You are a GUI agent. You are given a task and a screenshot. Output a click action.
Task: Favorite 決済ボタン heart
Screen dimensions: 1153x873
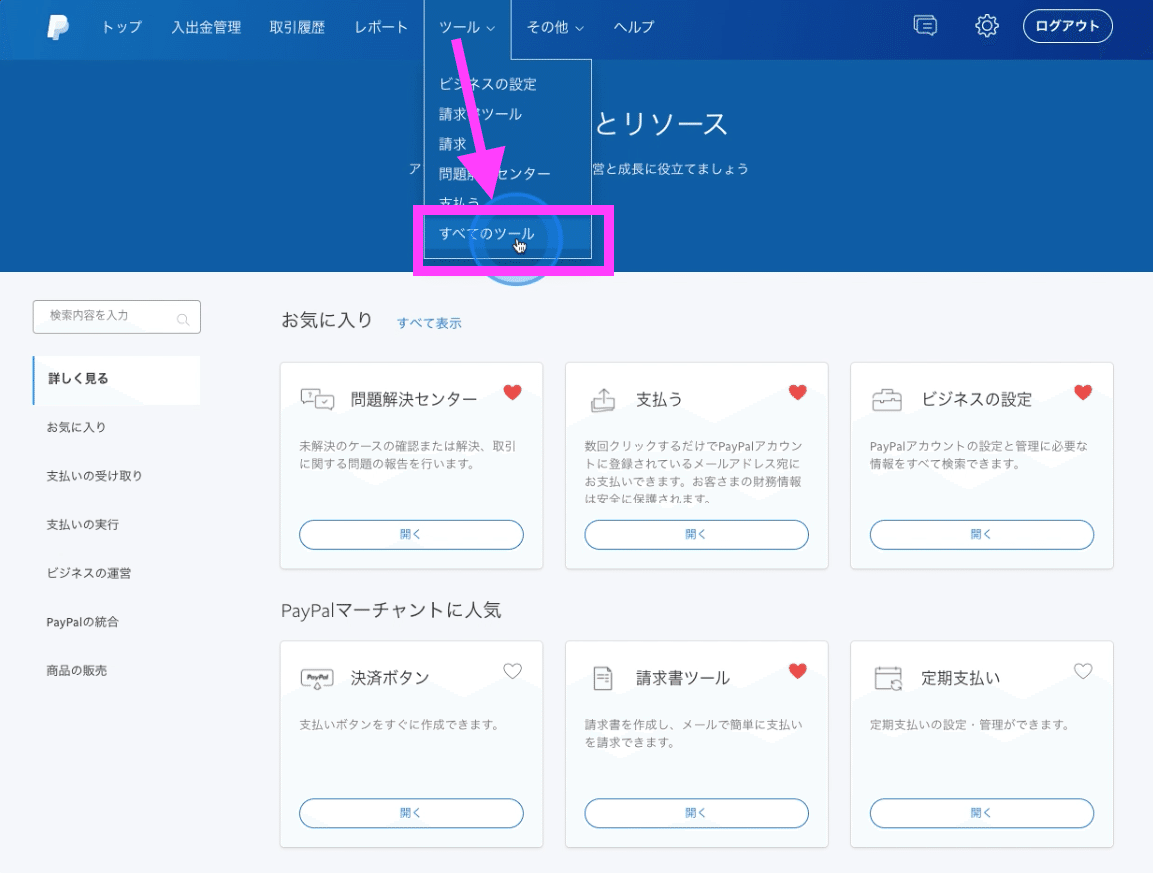[x=513, y=671]
